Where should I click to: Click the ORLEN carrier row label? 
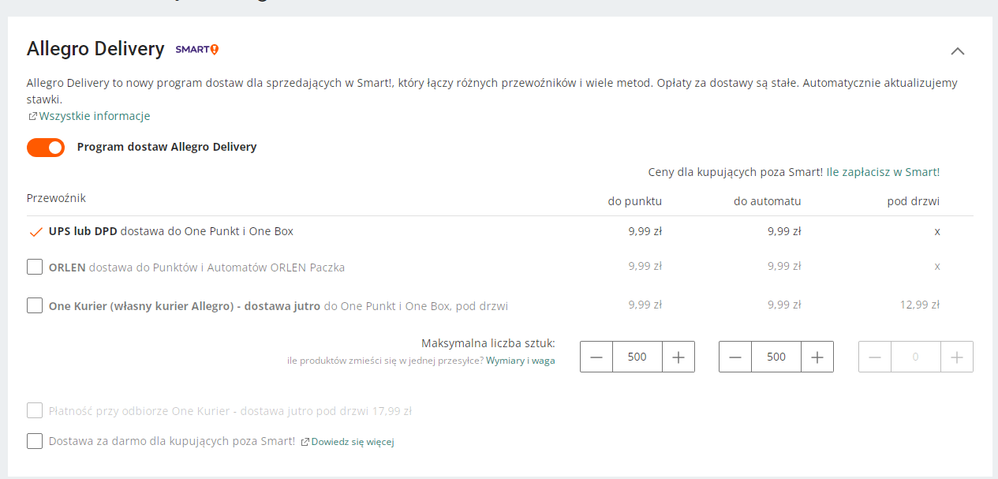click(197, 267)
